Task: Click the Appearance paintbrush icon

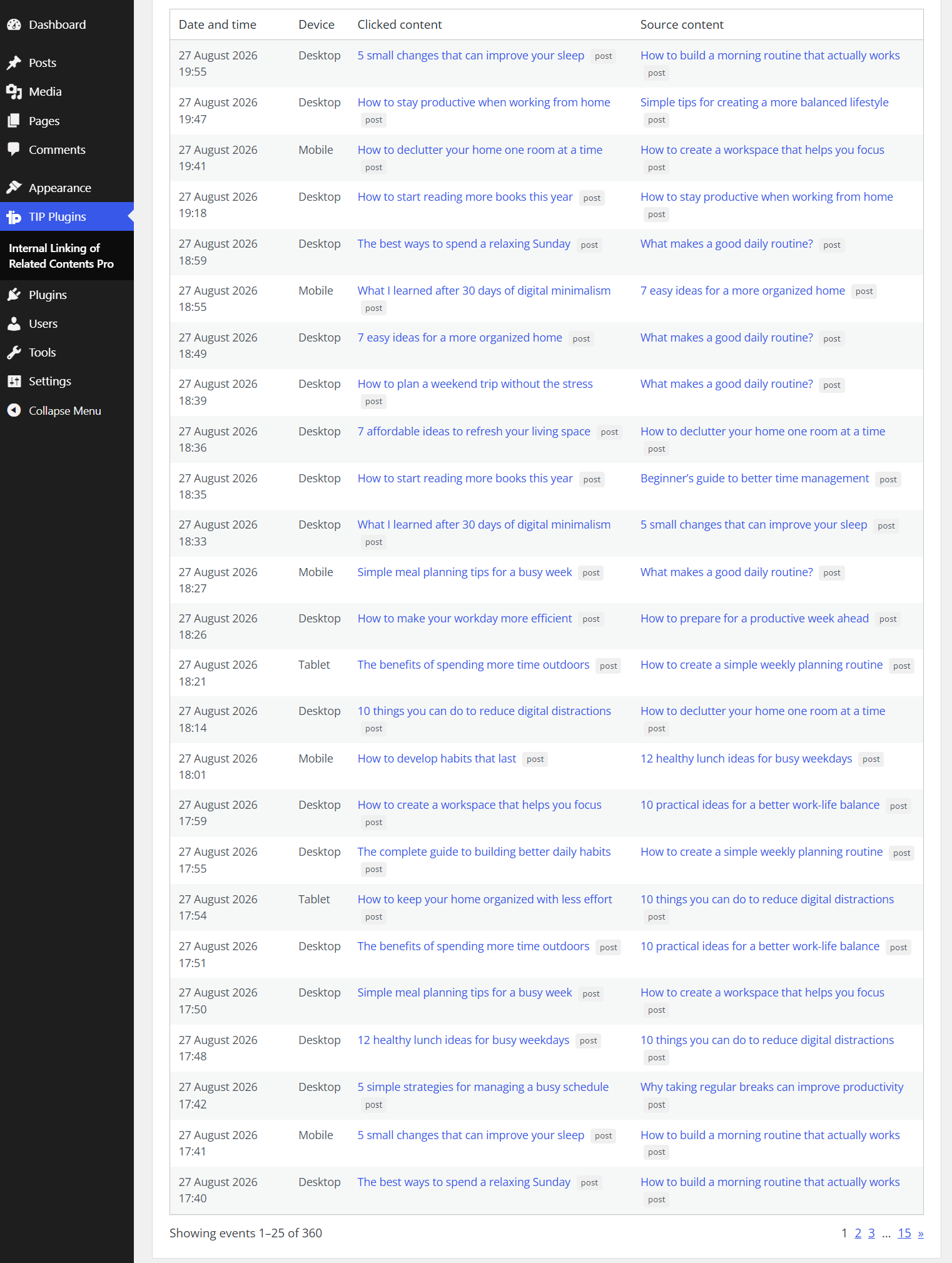Action: pos(14,188)
